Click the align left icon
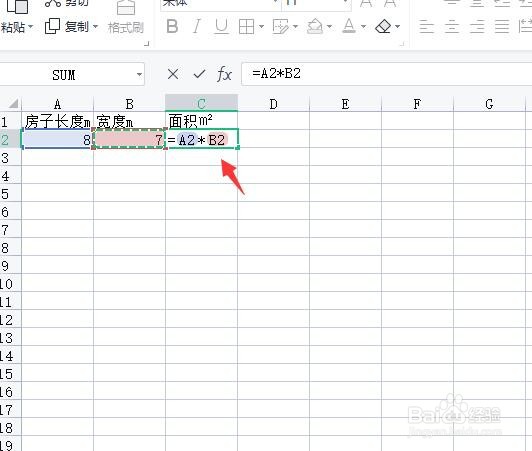 click(x=426, y=26)
